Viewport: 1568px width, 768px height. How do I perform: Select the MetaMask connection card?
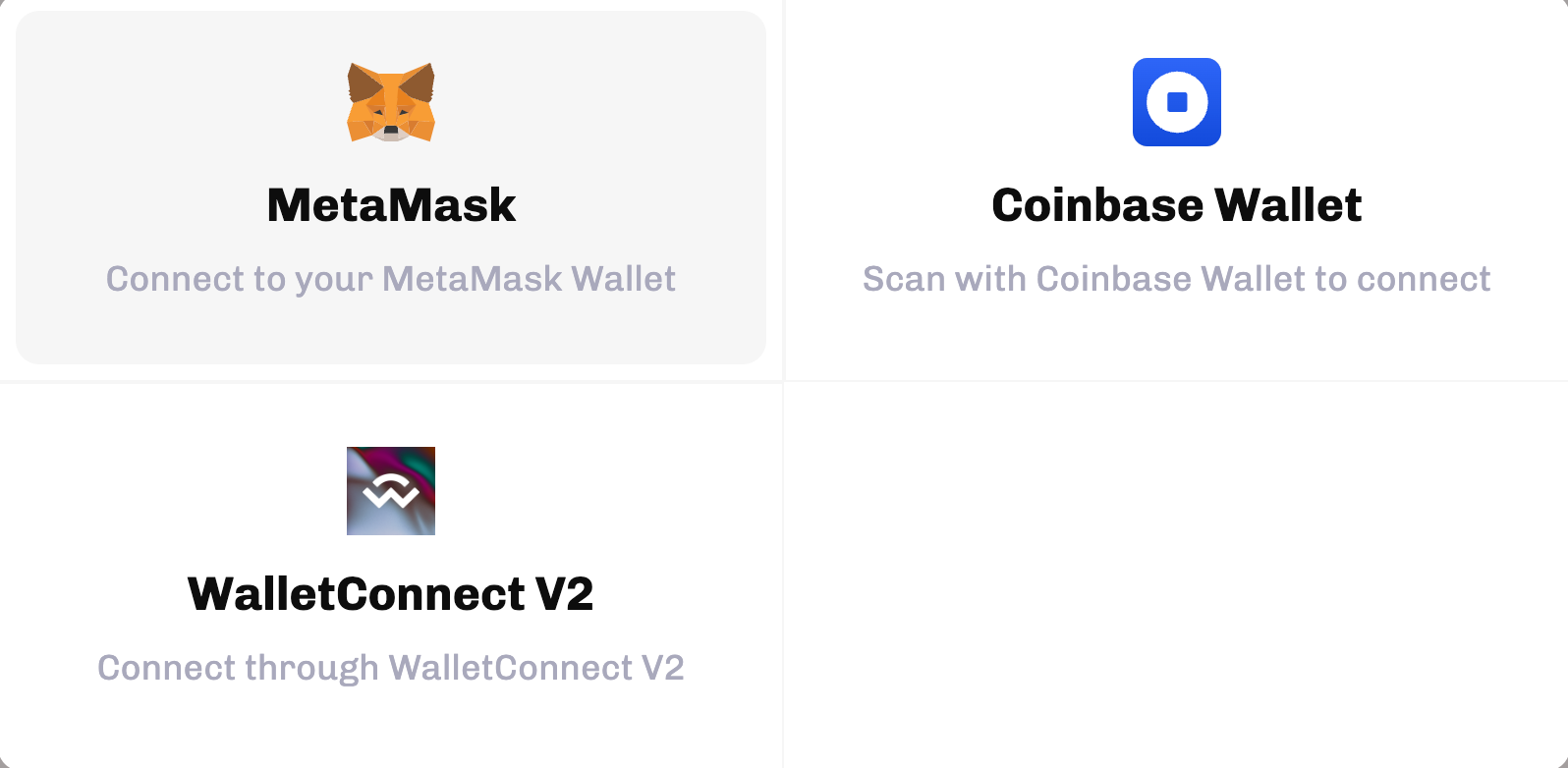coord(390,187)
